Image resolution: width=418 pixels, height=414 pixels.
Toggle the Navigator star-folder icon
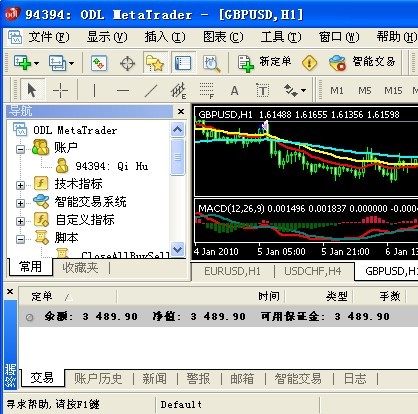coord(155,63)
